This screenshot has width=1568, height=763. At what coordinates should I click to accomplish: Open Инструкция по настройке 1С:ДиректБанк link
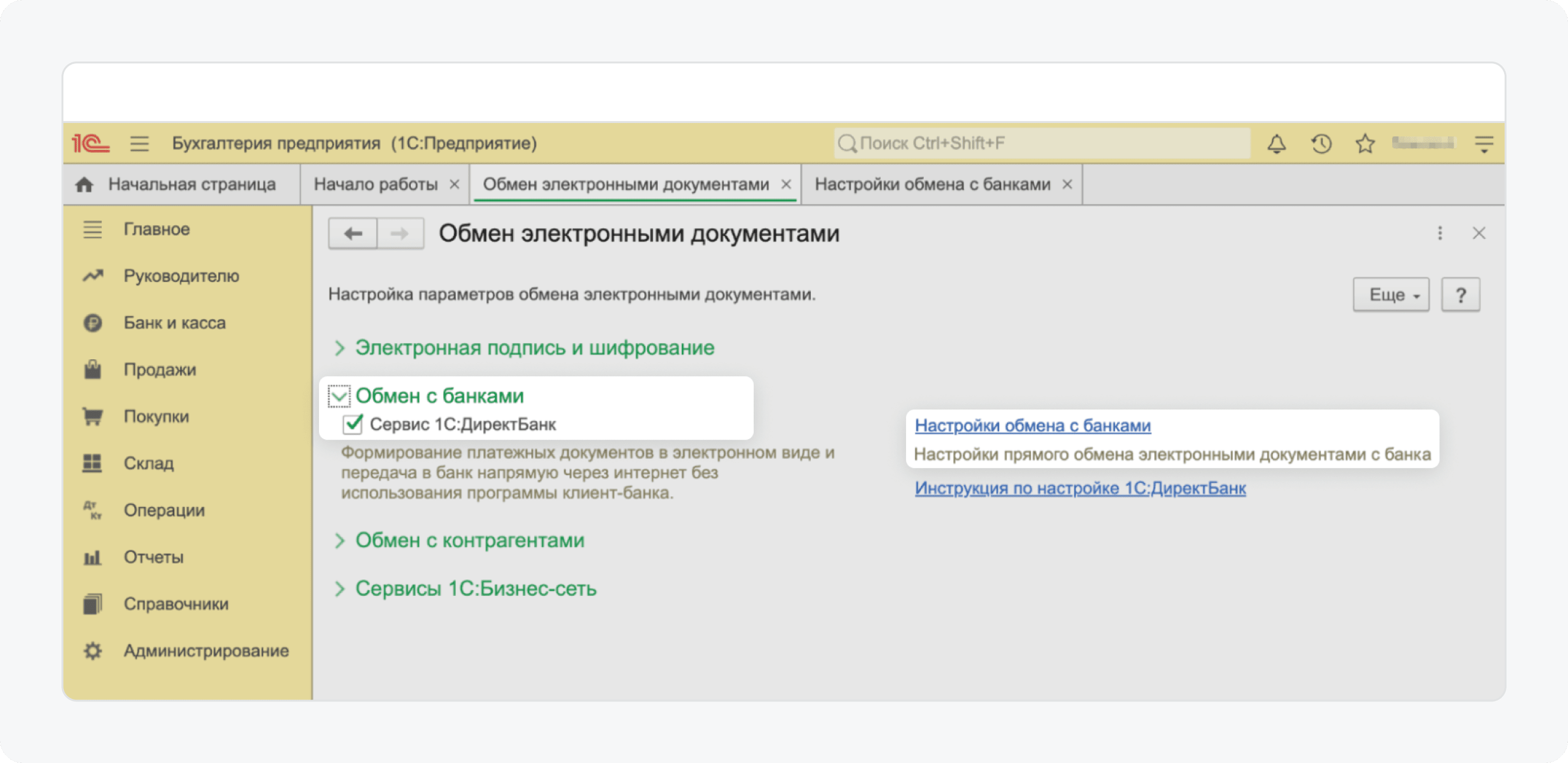click(x=1080, y=488)
